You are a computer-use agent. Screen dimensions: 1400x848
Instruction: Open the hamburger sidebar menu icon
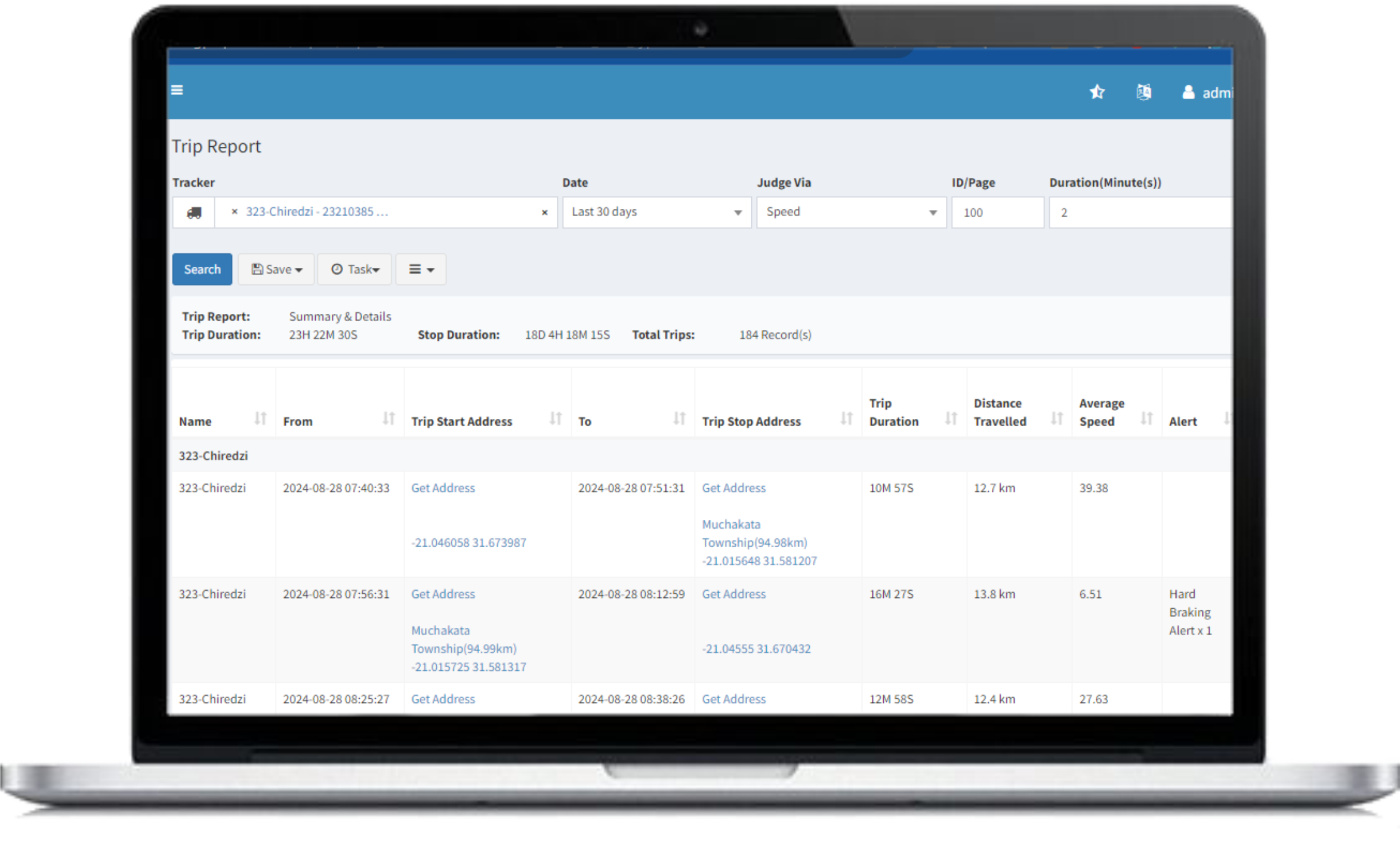pos(177,90)
